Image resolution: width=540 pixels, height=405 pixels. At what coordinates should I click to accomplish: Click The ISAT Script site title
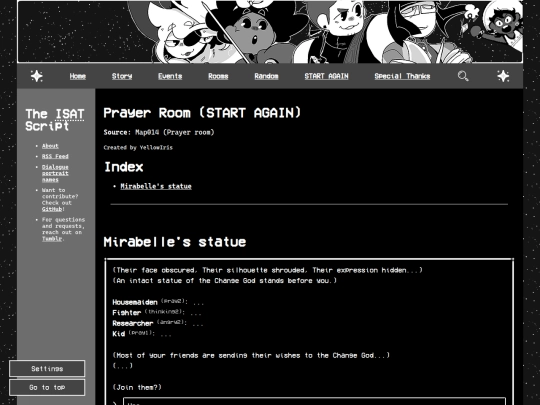click(55, 120)
